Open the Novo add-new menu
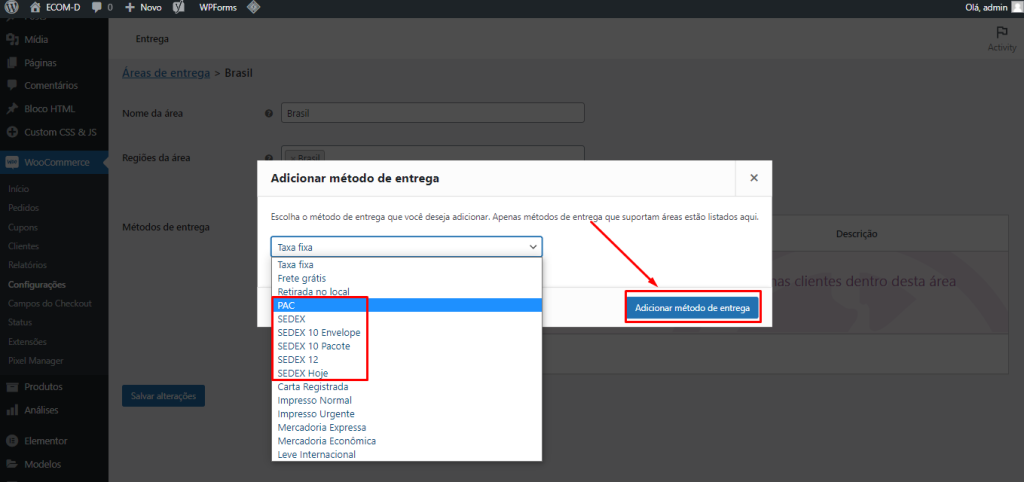Screen dimensions: 1024x482 click(x=143, y=8)
